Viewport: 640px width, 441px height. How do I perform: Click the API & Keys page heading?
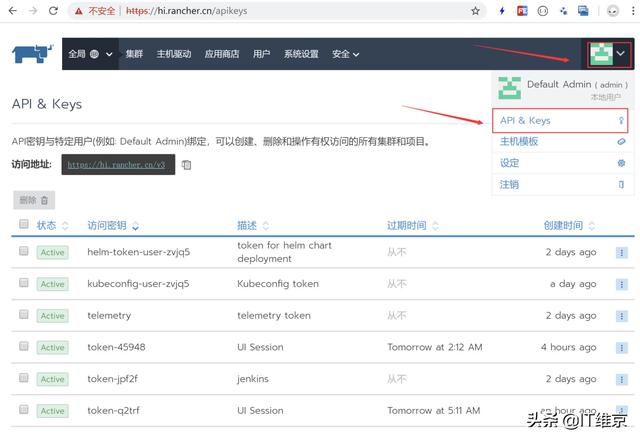pos(47,104)
